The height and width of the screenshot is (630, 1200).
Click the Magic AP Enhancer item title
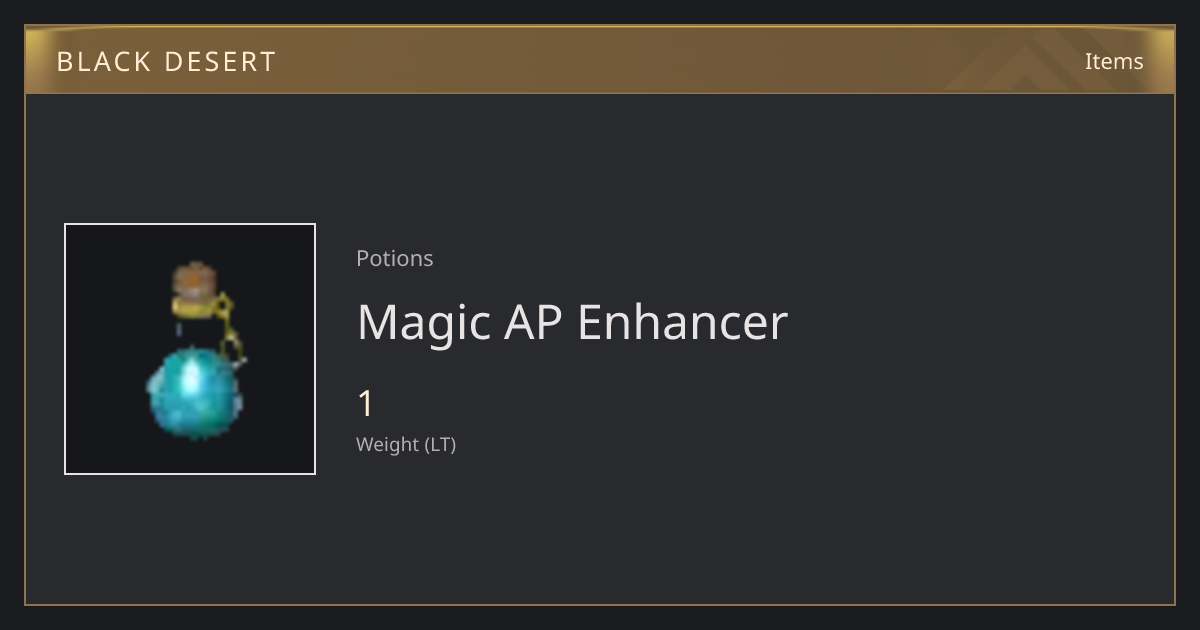[572, 322]
